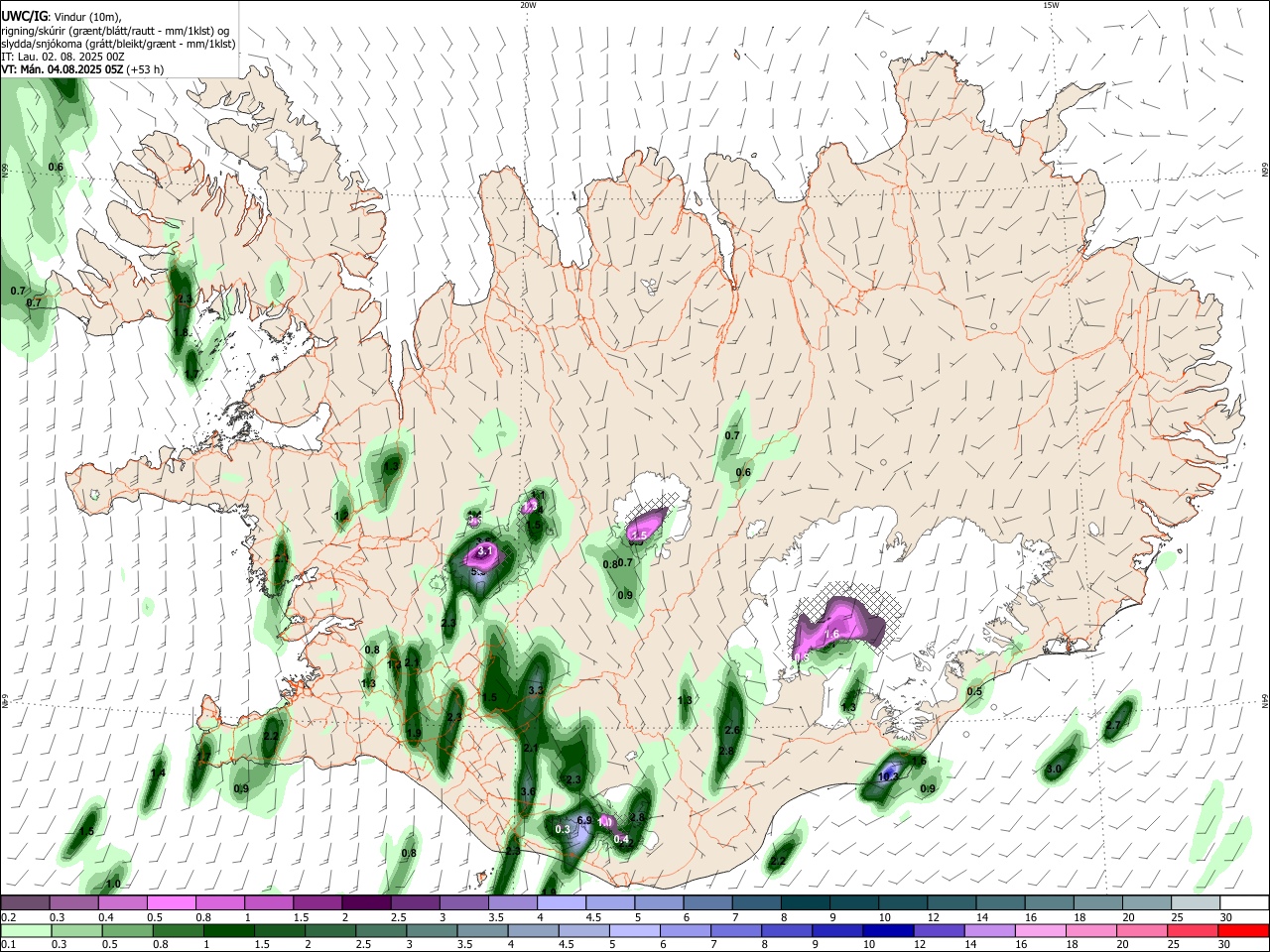The height and width of the screenshot is (952, 1270).
Task: Choose the darkest green 1 swatch on lower scale
Action: tap(229, 930)
